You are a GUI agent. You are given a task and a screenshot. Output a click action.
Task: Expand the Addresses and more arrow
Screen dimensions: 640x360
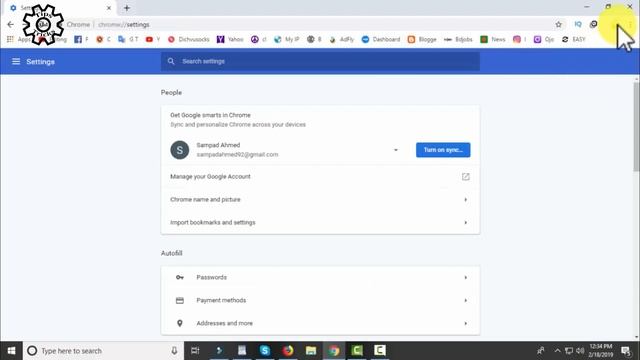[x=465, y=323]
